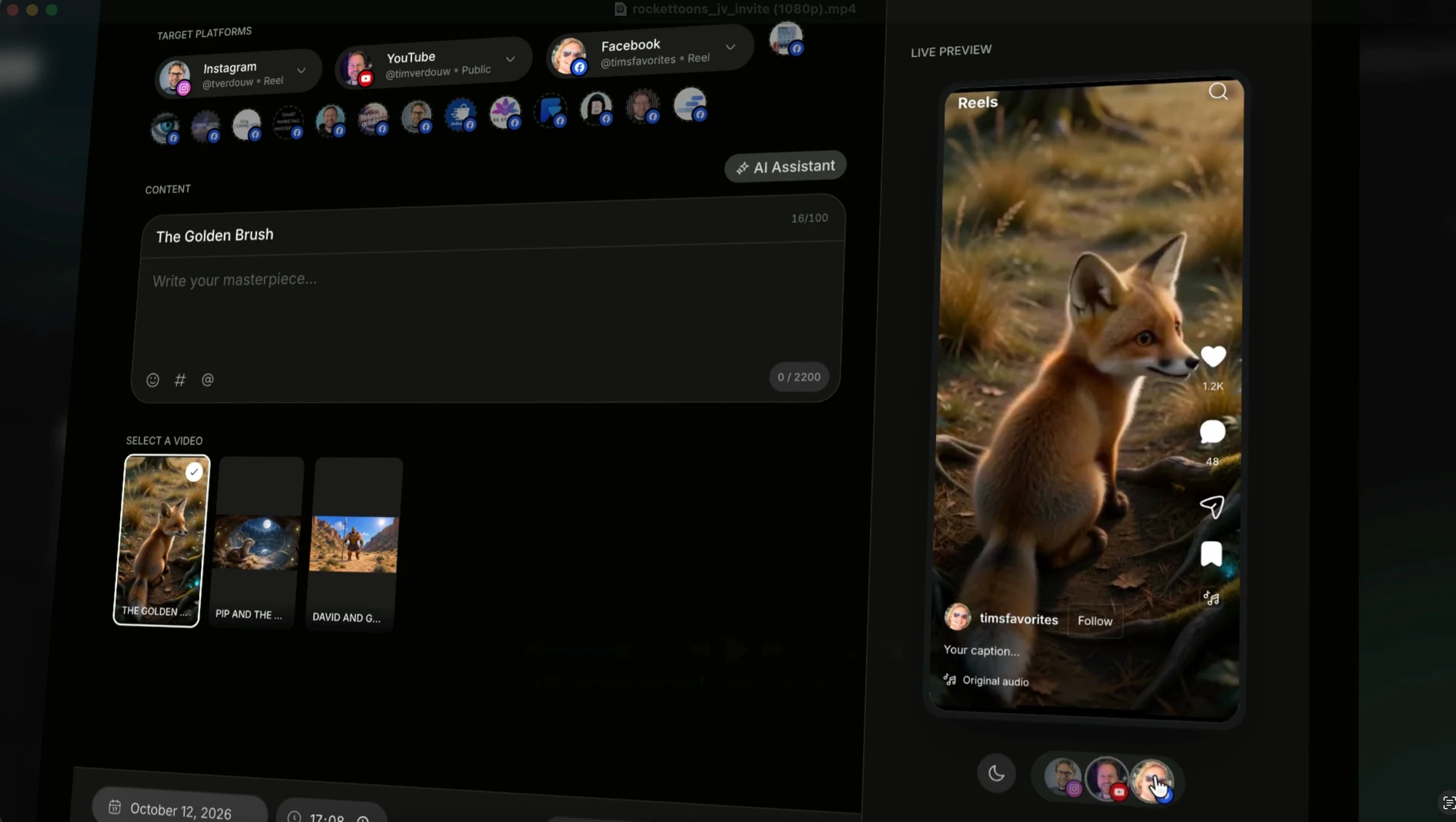Click the 'Original audio' label in preview
The height and width of the screenshot is (822, 1456).
pos(995,681)
